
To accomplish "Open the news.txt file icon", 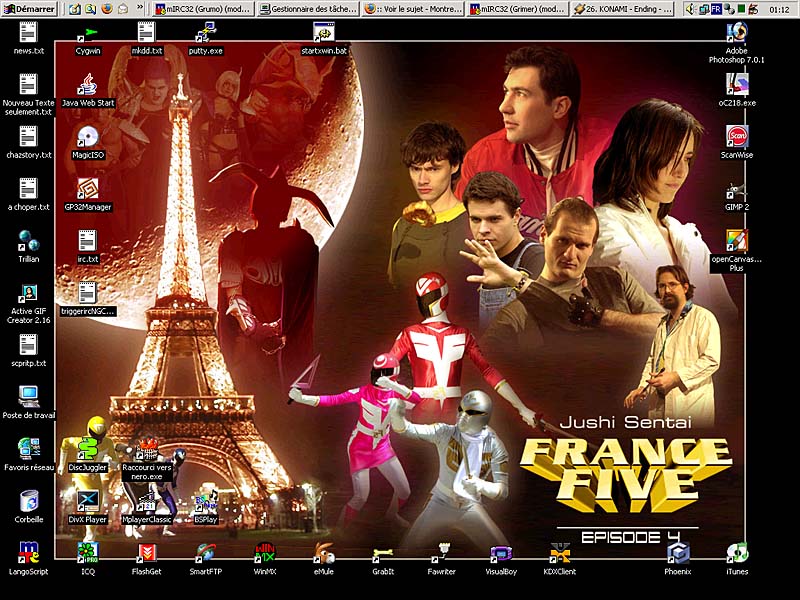I will point(29,38).
